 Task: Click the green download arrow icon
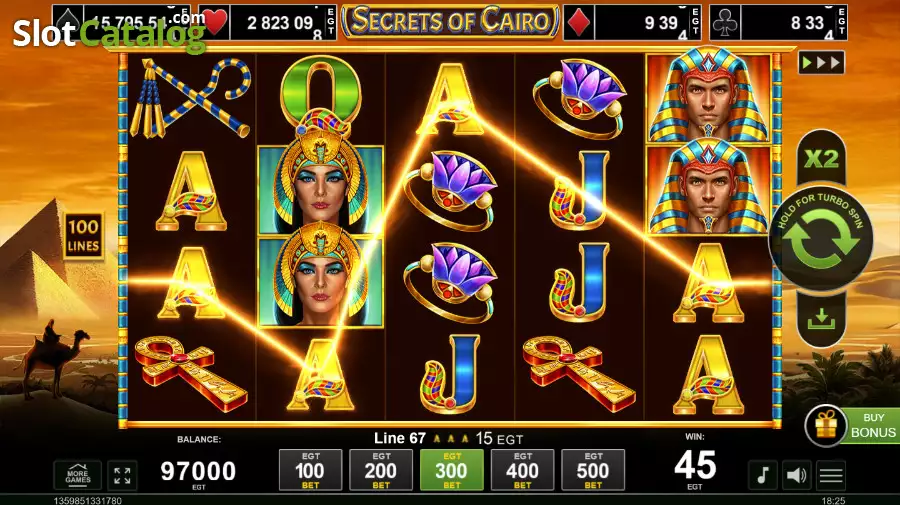(x=821, y=318)
